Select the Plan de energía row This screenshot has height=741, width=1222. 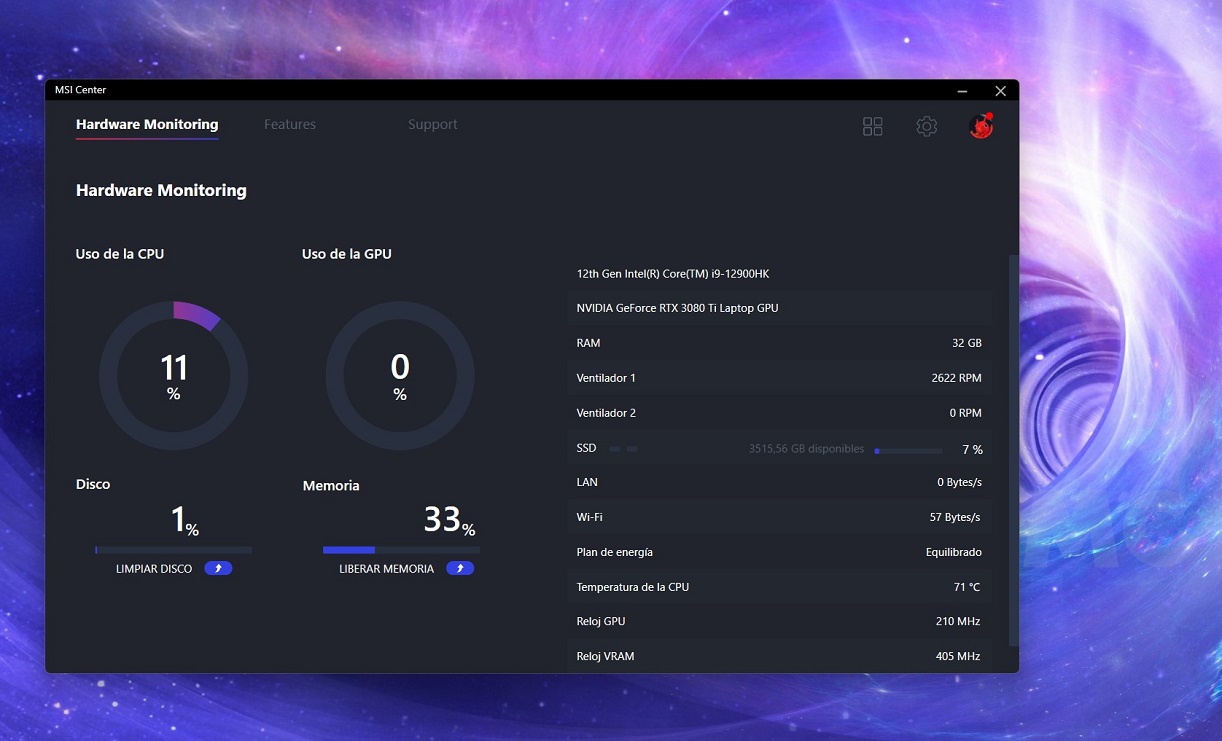click(x=779, y=552)
